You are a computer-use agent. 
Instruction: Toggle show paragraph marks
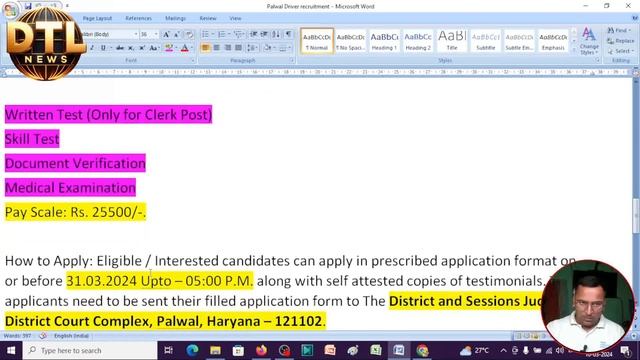click(289, 35)
